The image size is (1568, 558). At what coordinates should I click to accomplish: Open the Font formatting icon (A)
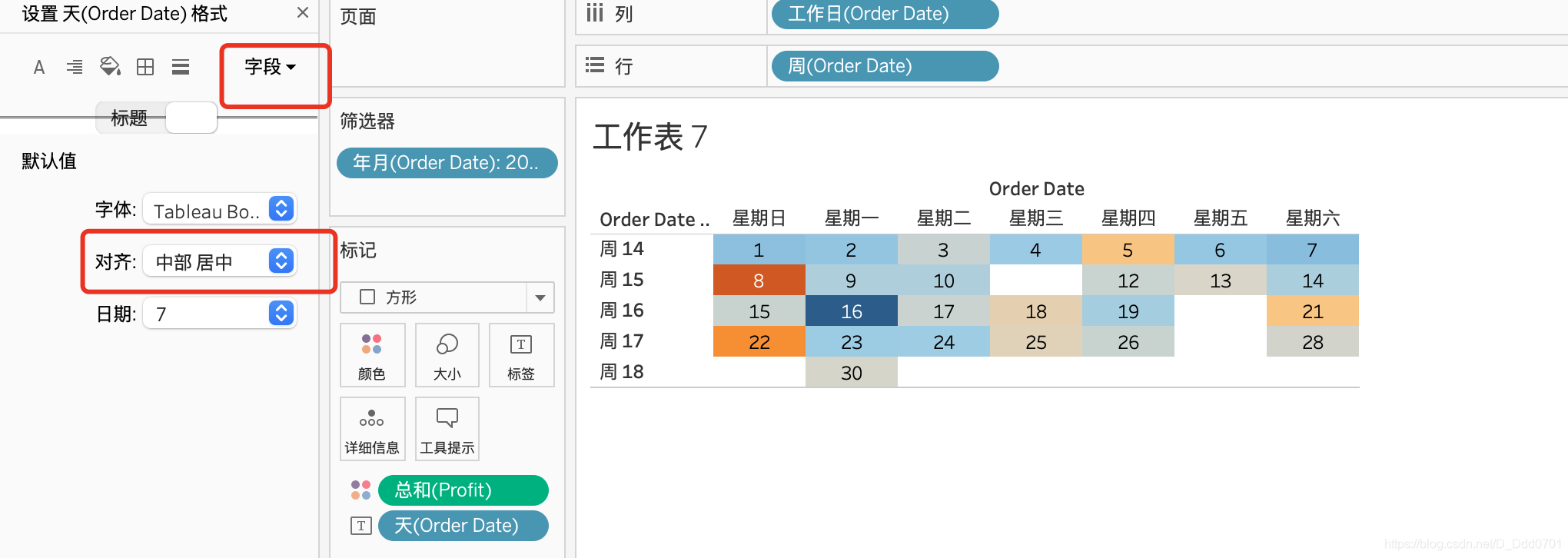39,68
